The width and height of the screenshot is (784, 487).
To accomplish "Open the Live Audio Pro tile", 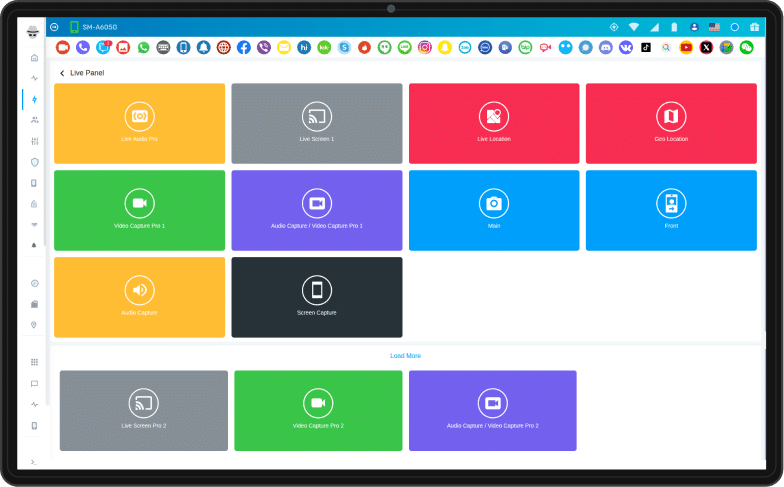I will pos(139,123).
